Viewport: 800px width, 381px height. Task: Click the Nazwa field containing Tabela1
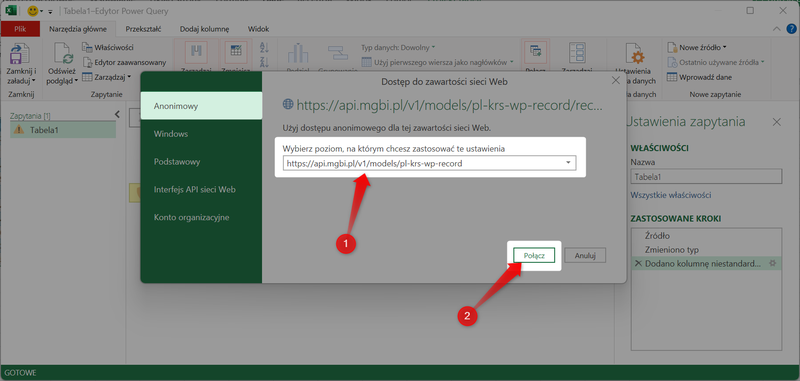[x=706, y=176]
